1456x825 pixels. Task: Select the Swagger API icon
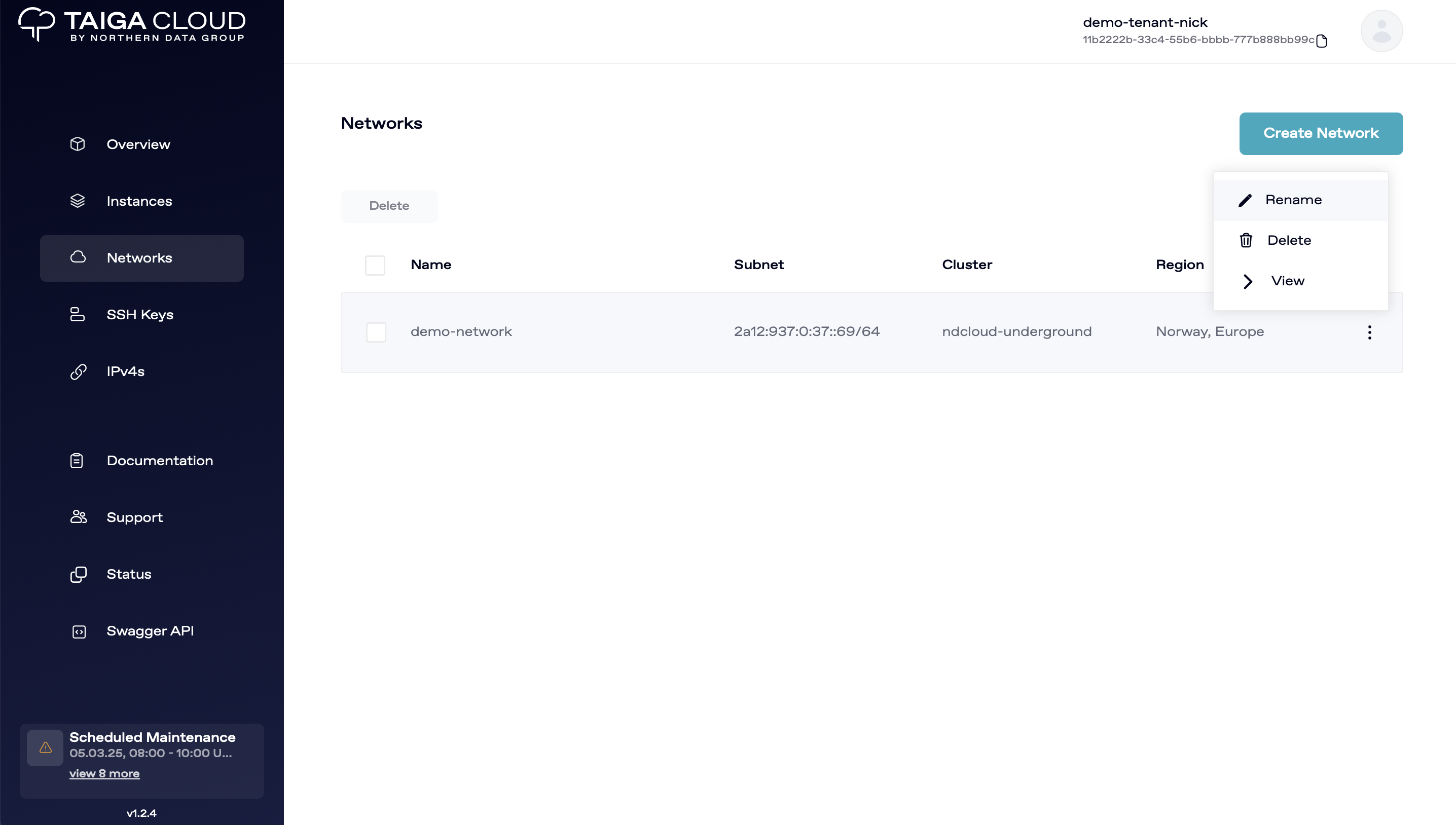pos(78,631)
